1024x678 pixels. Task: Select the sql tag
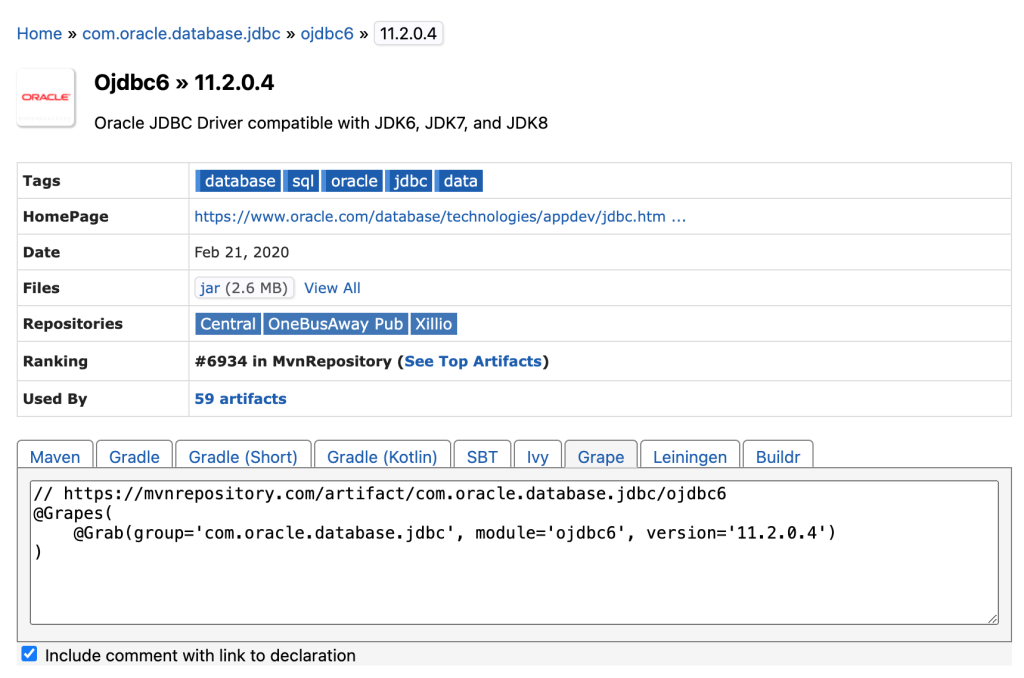click(x=301, y=181)
